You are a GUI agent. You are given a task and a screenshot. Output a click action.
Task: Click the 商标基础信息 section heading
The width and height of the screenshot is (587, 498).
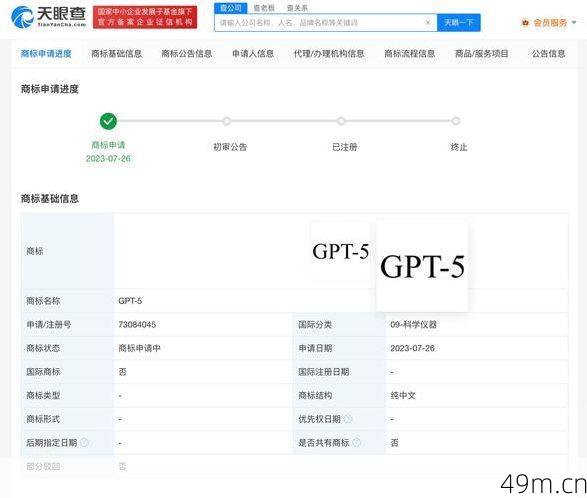click(49, 198)
